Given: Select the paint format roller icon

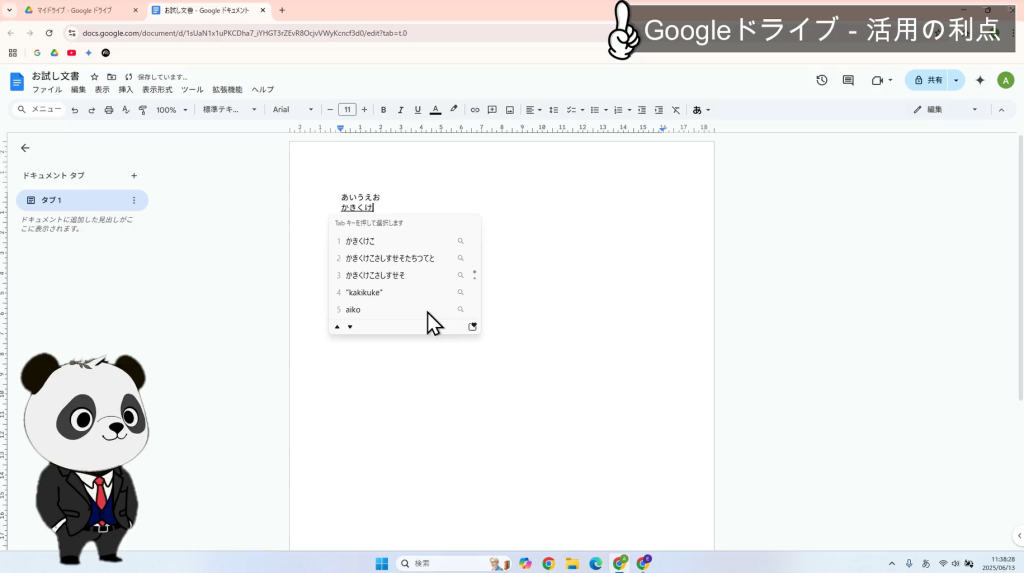Looking at the screenshot, I should click(142, 110).
